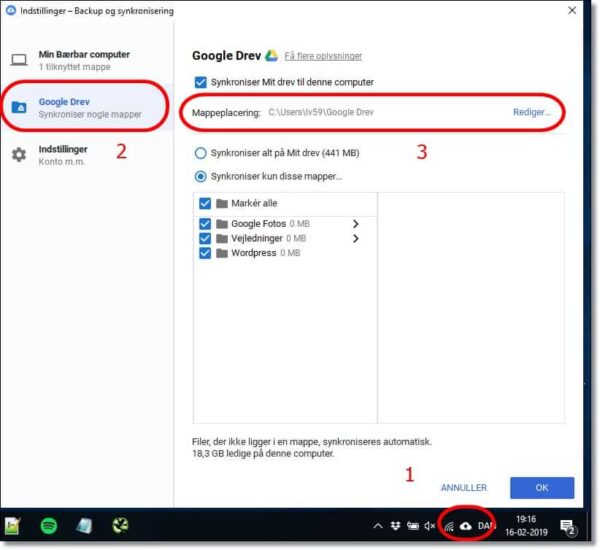This screenshot has width=600, height=550.
Task: Click the Wordpress folder icon
Action: 222,253
